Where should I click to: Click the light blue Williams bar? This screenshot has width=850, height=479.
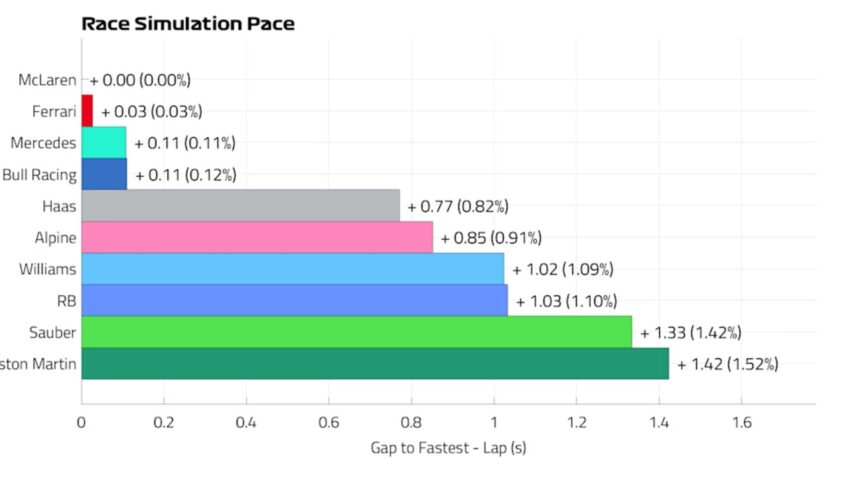(x=292, y=269)
